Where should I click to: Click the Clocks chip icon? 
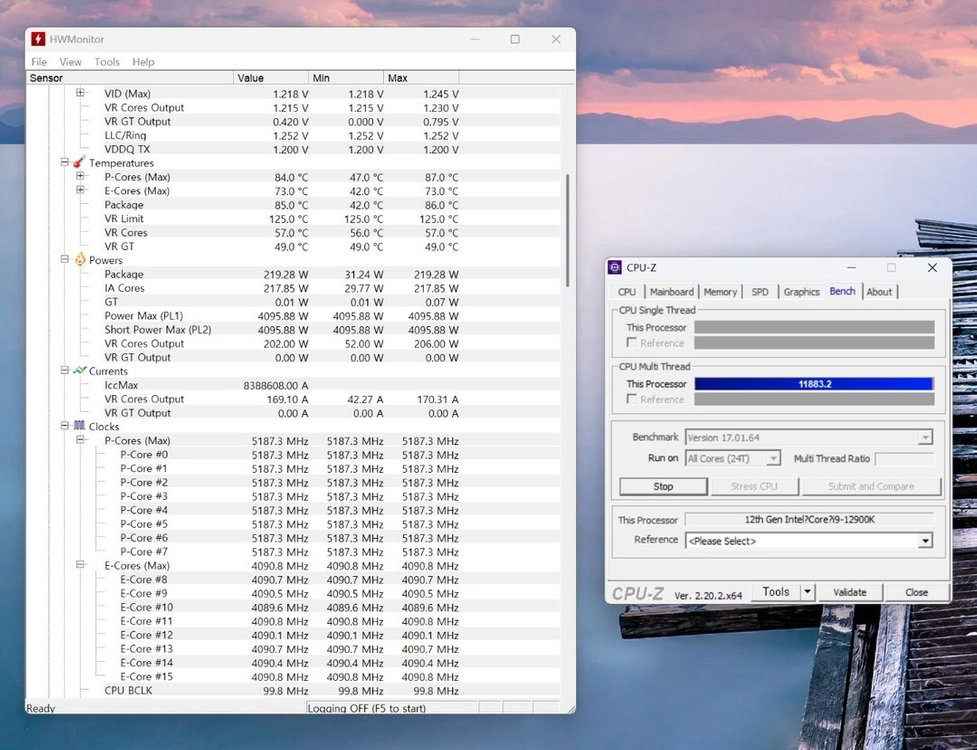(80, 426)
